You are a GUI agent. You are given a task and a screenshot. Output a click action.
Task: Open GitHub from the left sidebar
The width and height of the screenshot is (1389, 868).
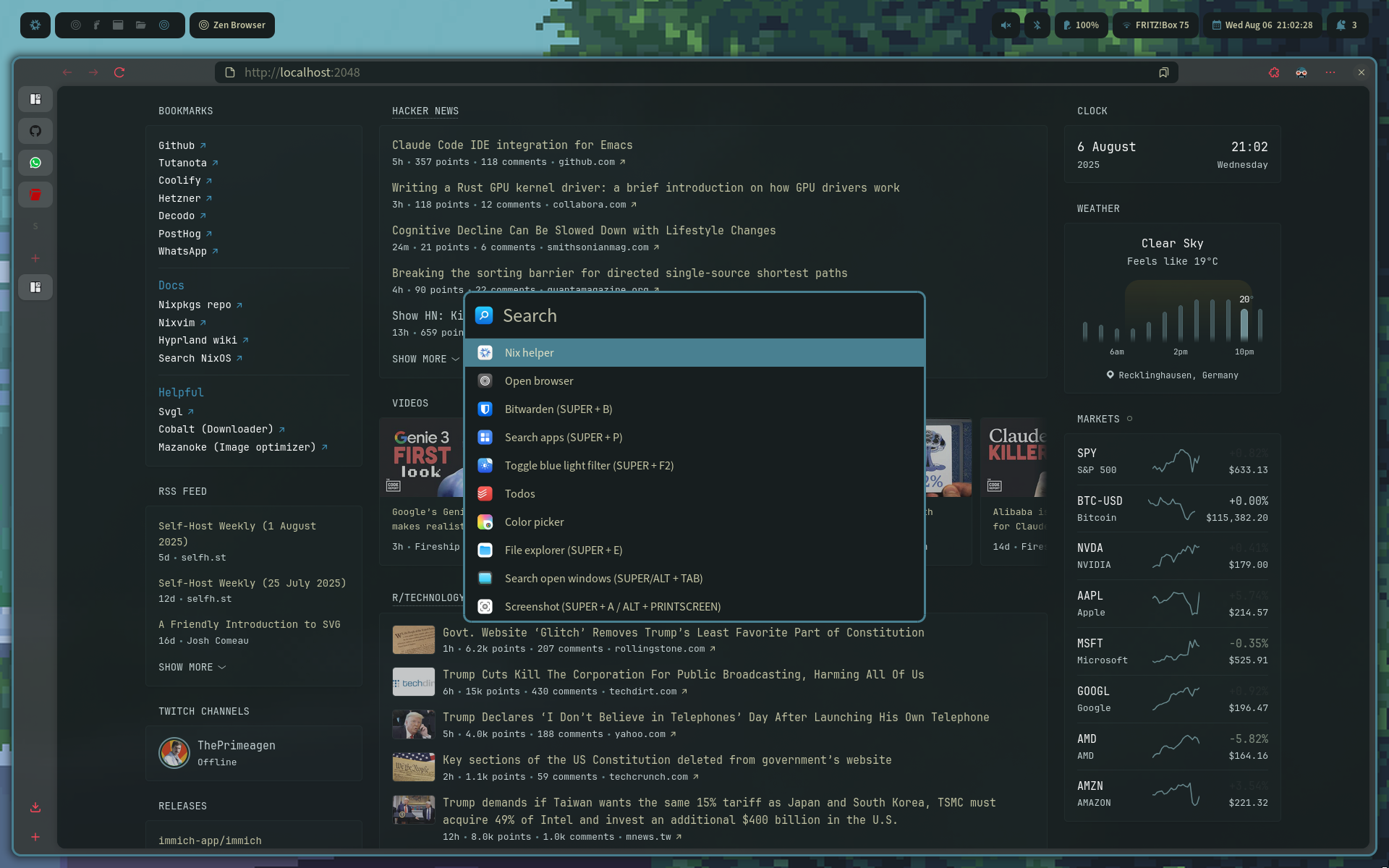[x=35, y=131]
